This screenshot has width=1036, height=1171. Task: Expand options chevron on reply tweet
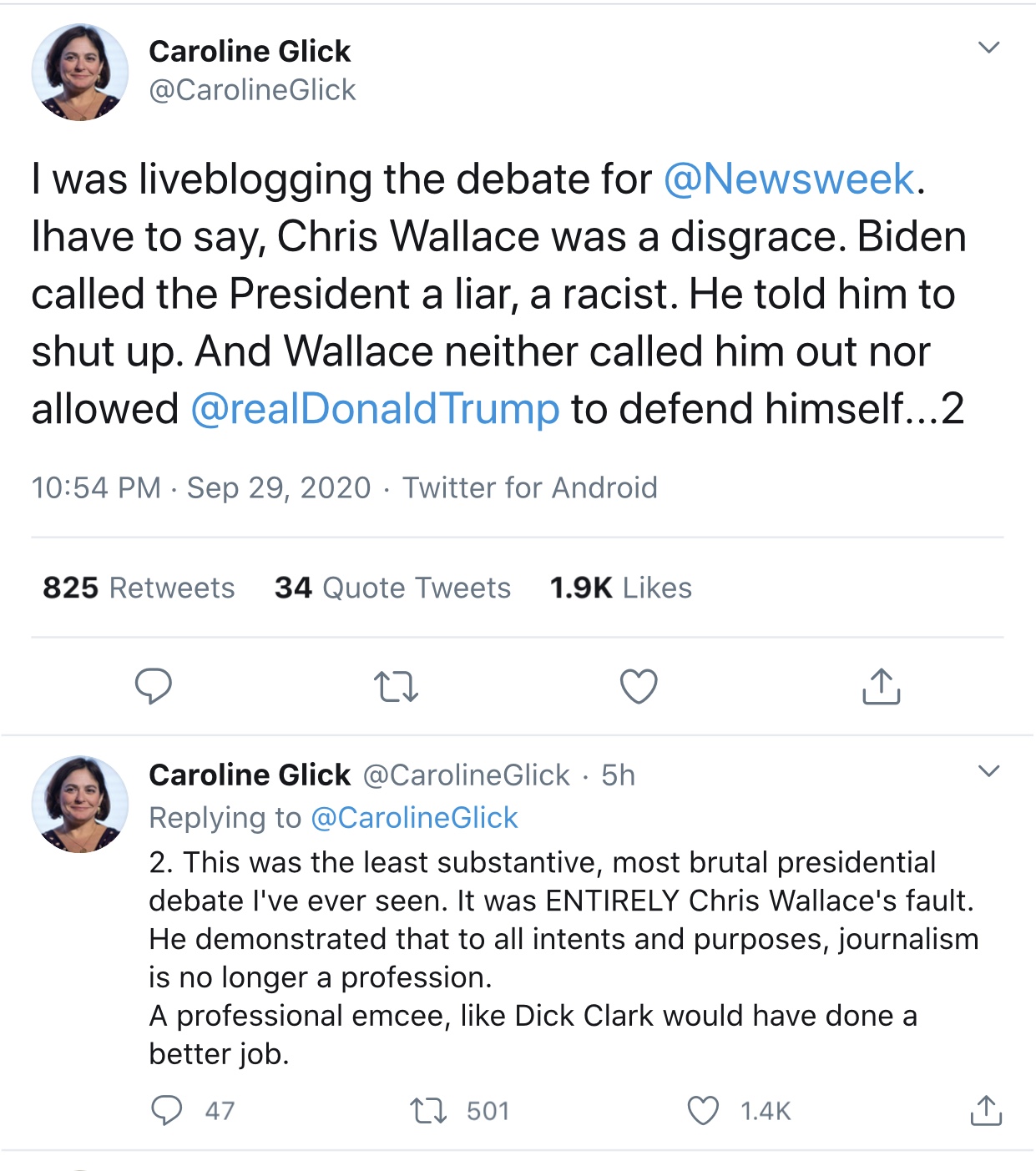pos(988,771)
